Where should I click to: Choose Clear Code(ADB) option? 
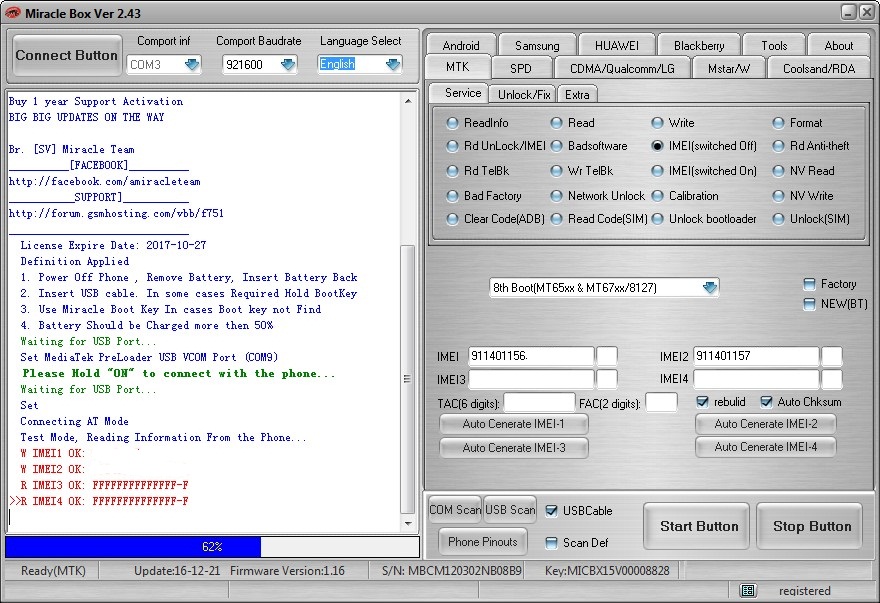pos(452,219)
